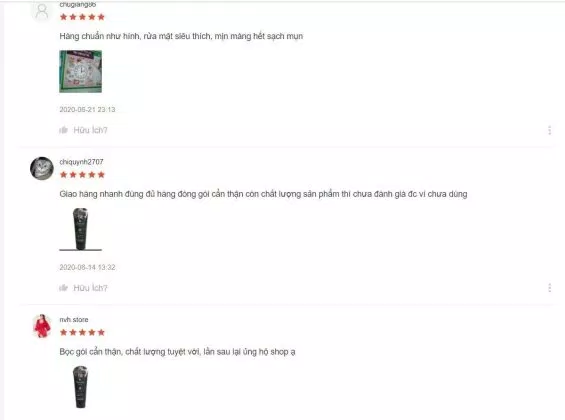
Task: Click the five-star rating of chugiang86
Action: (82, 17)
